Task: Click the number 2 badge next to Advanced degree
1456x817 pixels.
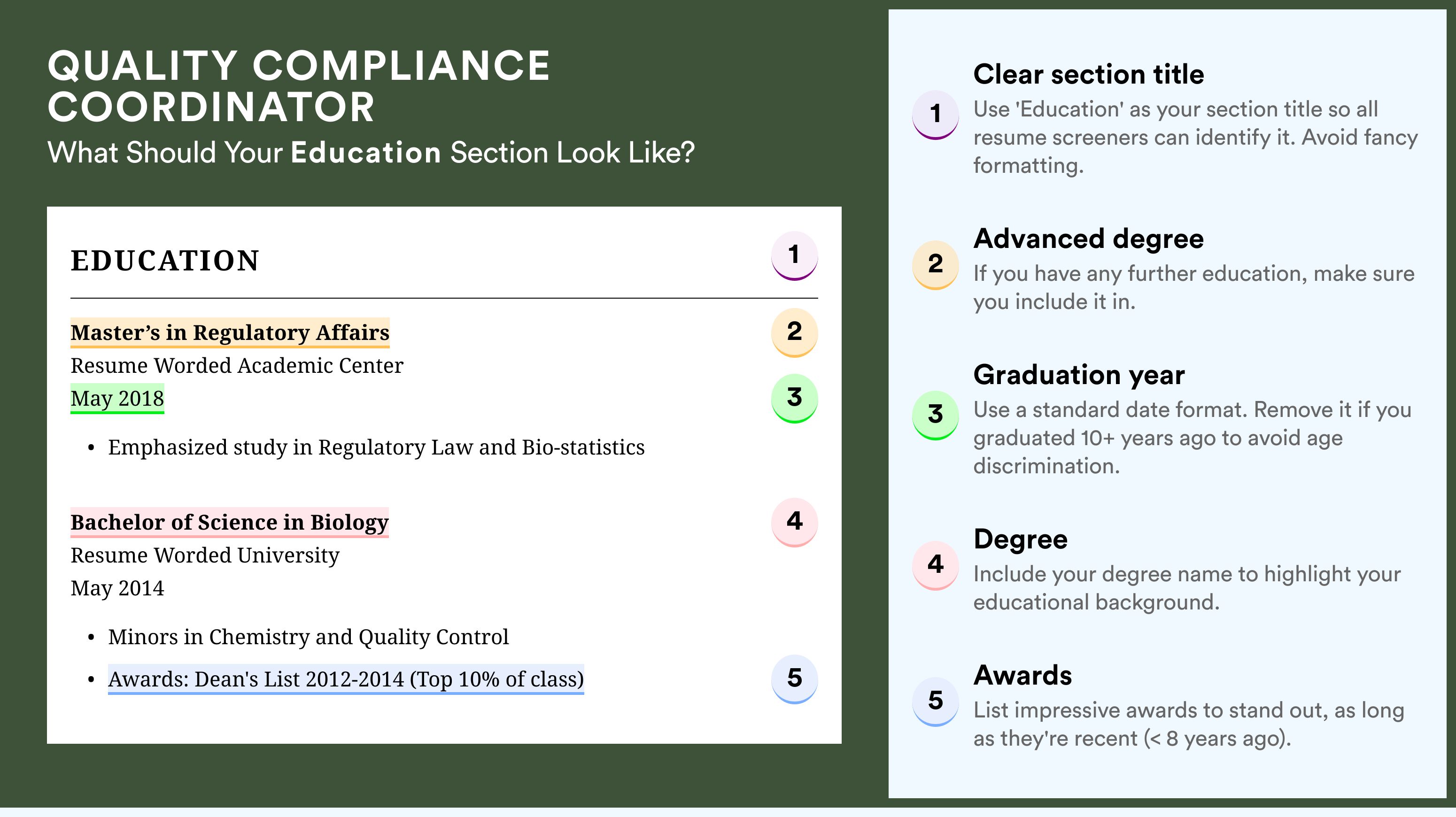Action: pyautogui.click(x=936, y=265)
